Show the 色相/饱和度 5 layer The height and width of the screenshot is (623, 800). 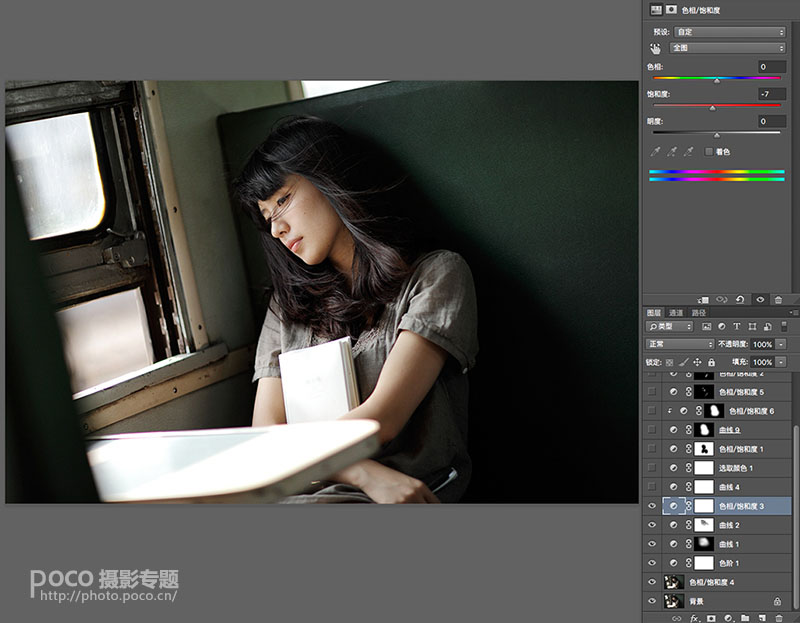[652, 391]
